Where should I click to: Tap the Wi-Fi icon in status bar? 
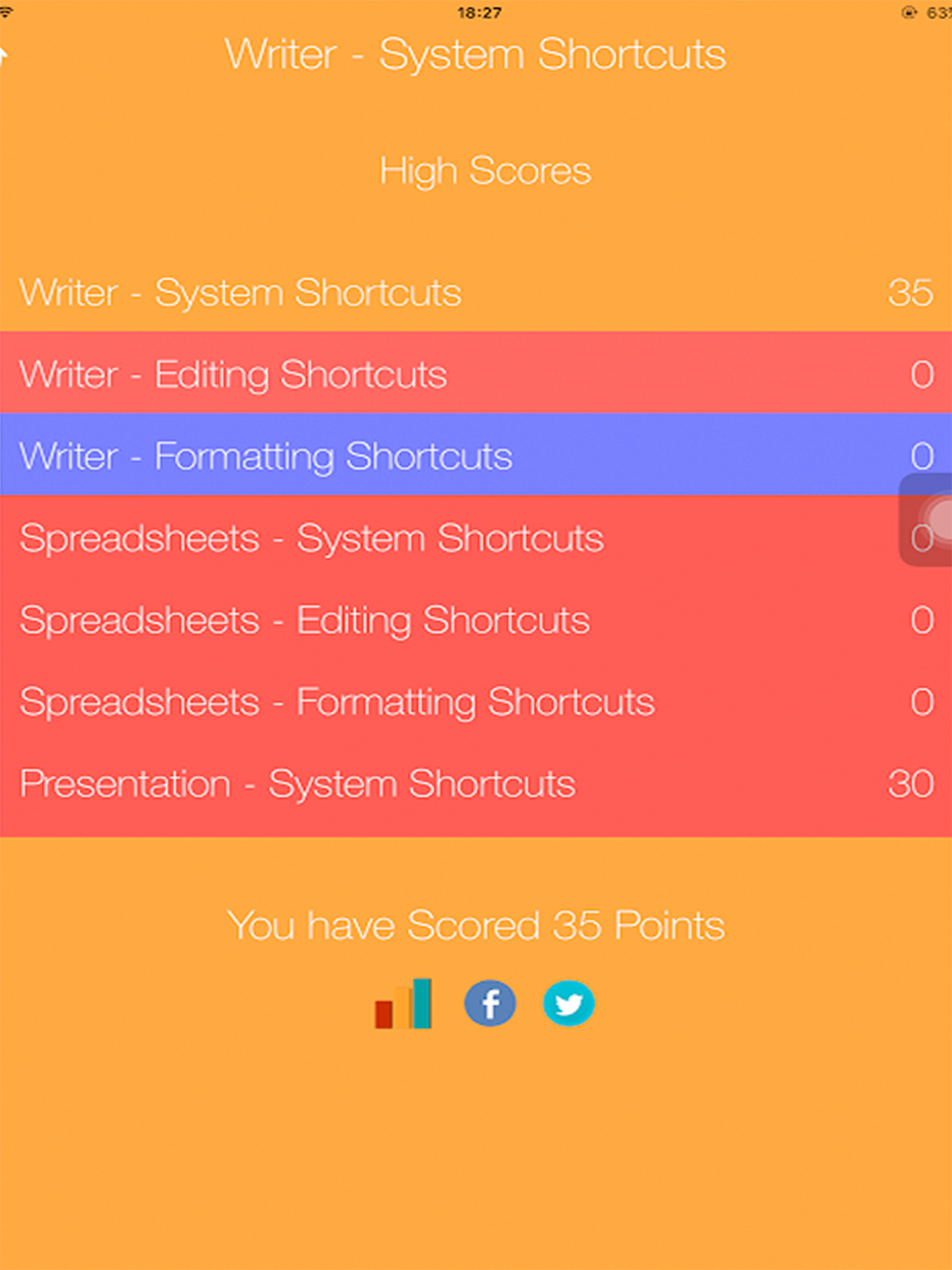pos(6,12)
